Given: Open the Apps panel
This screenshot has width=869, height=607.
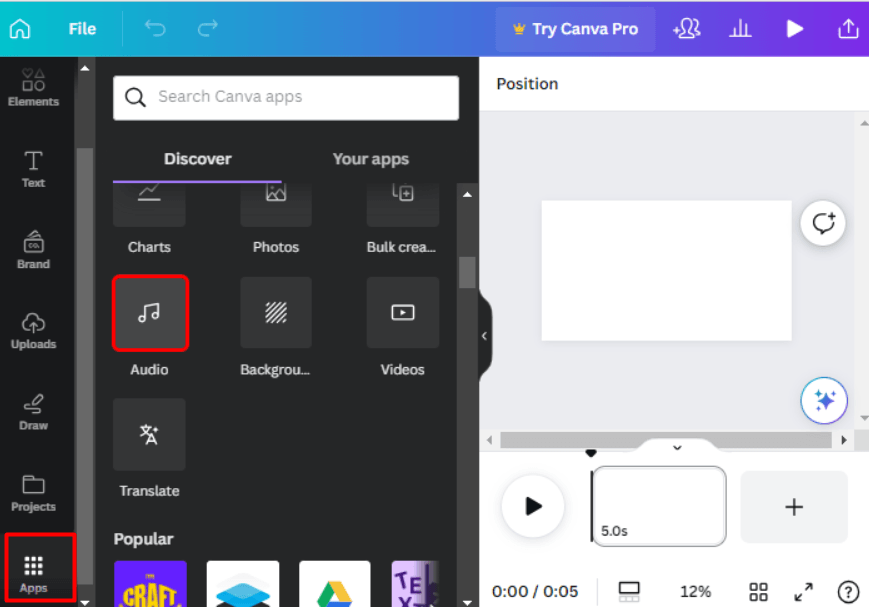Looking at the screenshot, I should click(x=34, y=574).
